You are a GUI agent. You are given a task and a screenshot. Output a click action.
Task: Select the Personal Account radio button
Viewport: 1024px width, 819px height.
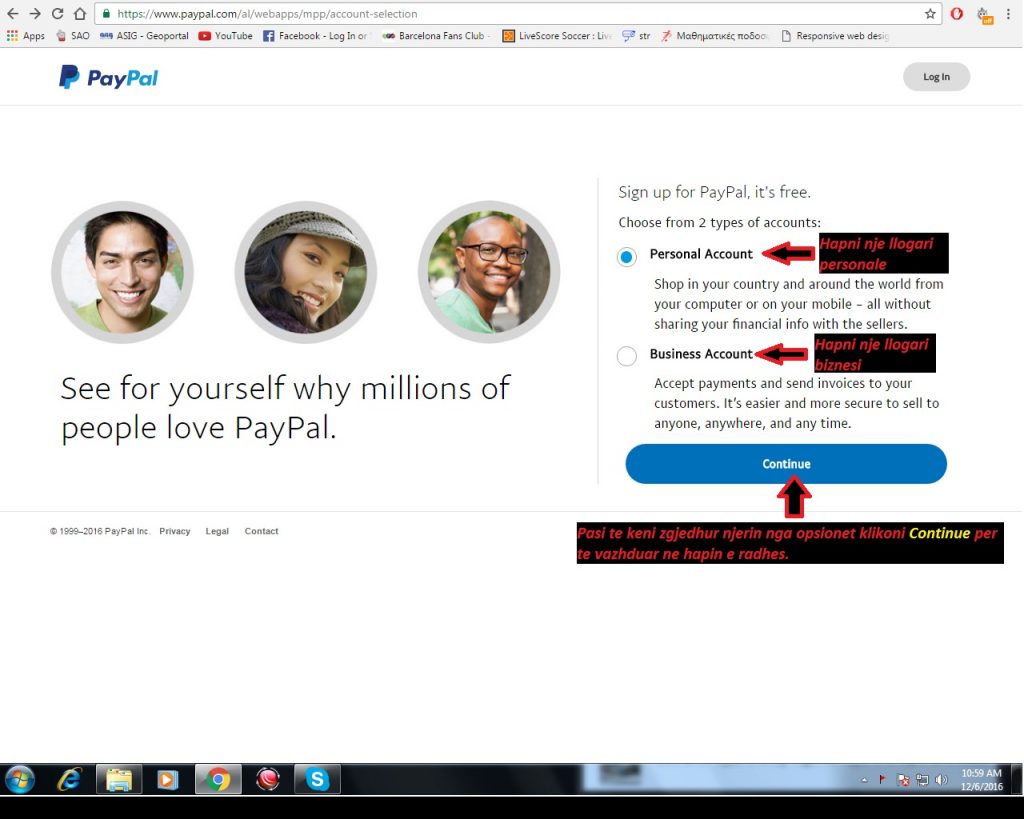click(x=626, y=257)
